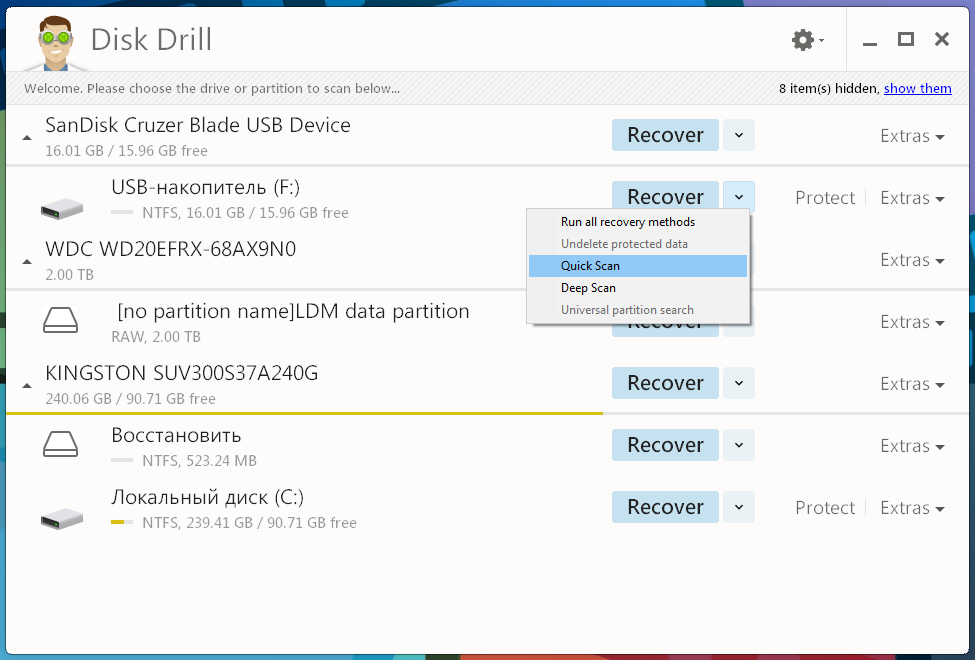Choose Universal partition search entry
The width and height of the screenshot is (975, 660).
tap(638, 310)
